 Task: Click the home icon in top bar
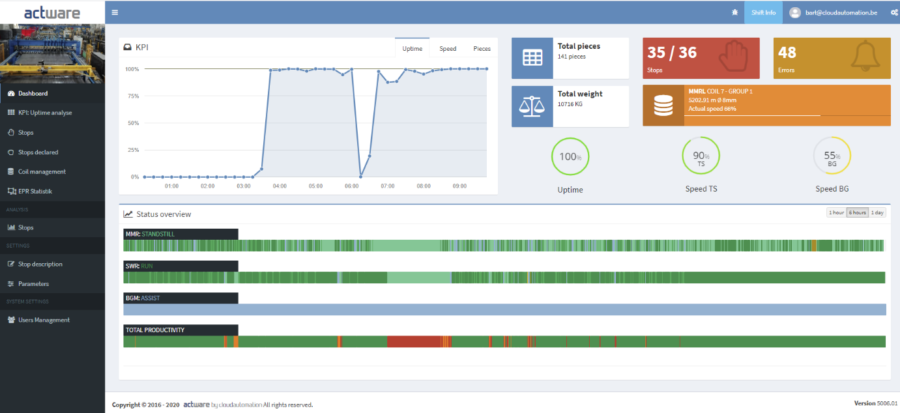click(736, 12)
